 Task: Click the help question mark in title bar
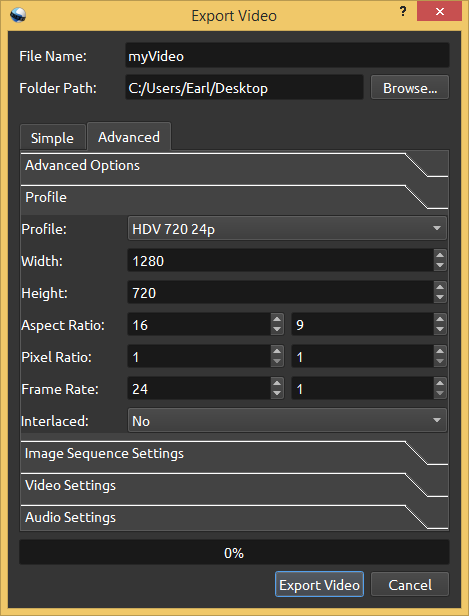pyautogui.click(x=403, y=11)
